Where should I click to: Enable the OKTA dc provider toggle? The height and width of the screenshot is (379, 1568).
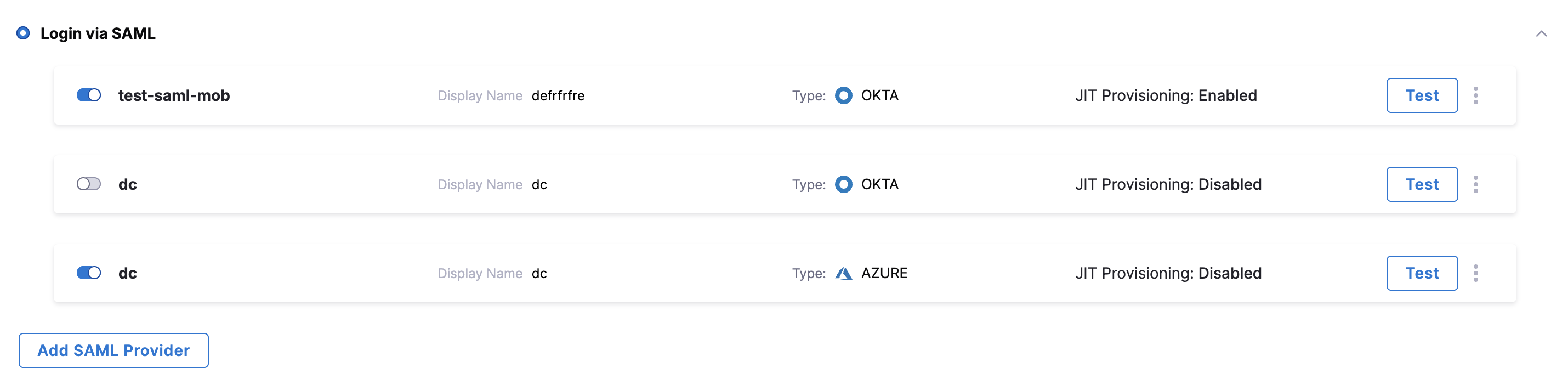[x=89, y=184]
